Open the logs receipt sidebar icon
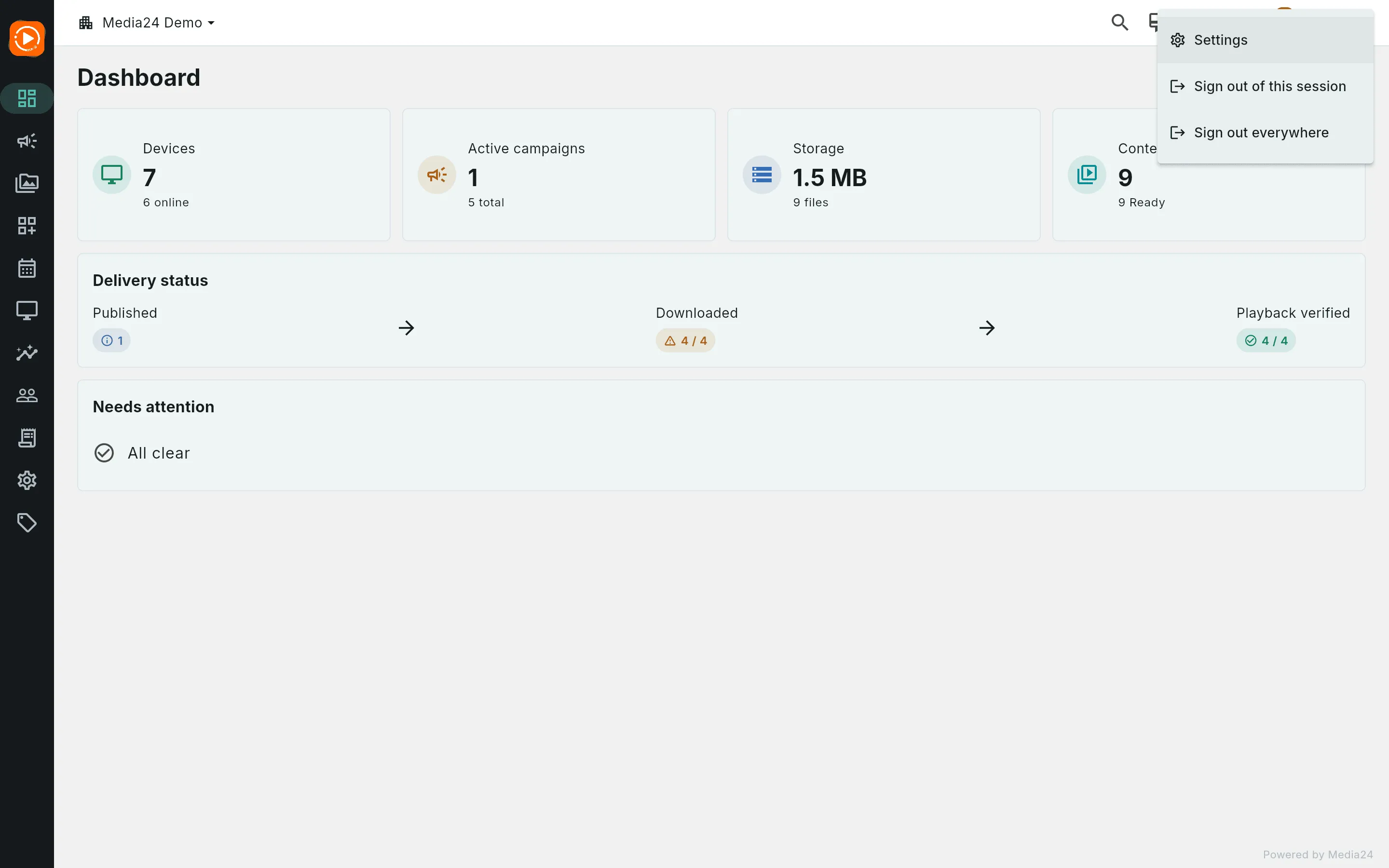Viewport: 1389px width, 868px height. click(x=27, y=437)
